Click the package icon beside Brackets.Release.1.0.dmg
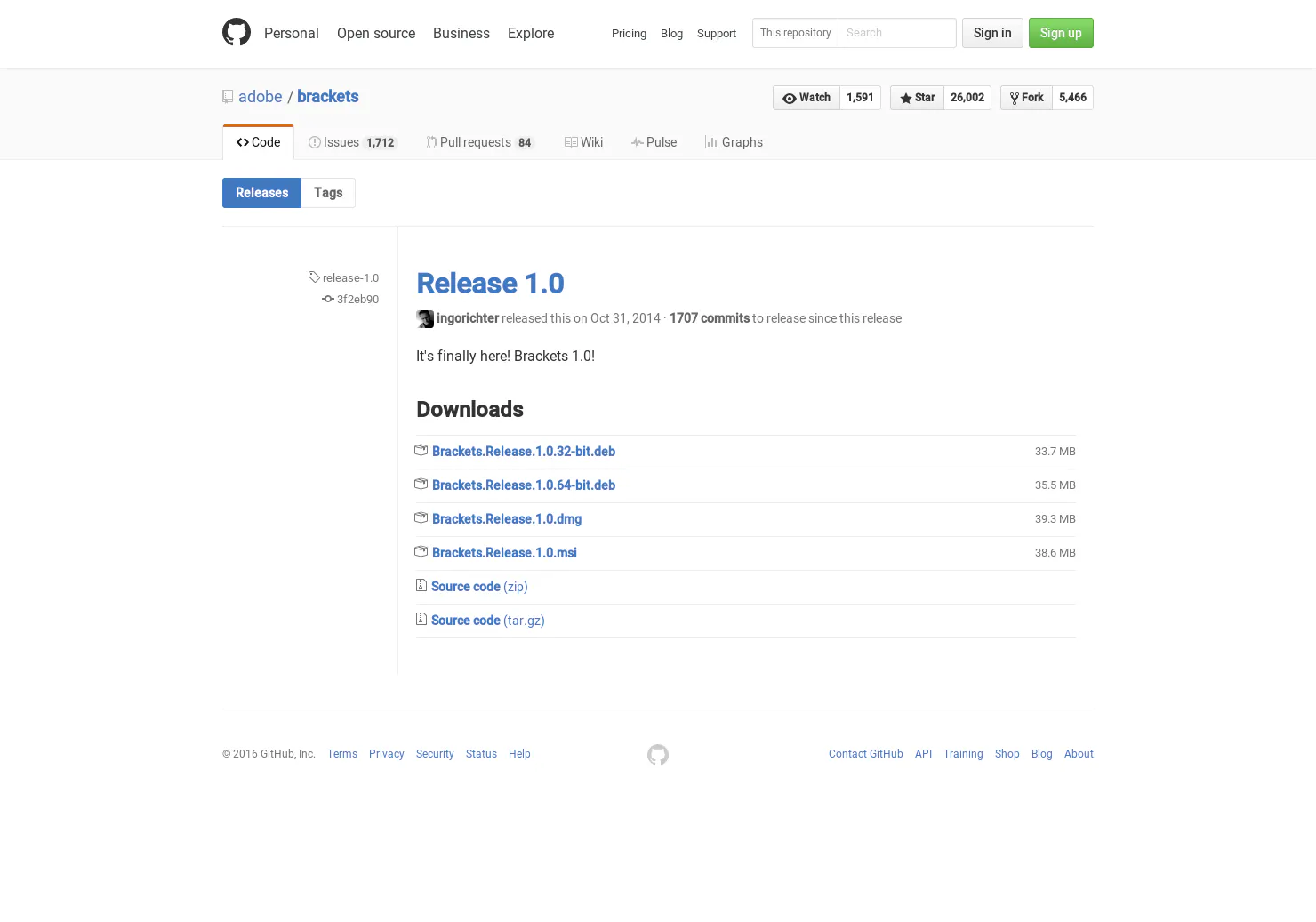This screenshot has height=922, width=1316. (421, 518)
